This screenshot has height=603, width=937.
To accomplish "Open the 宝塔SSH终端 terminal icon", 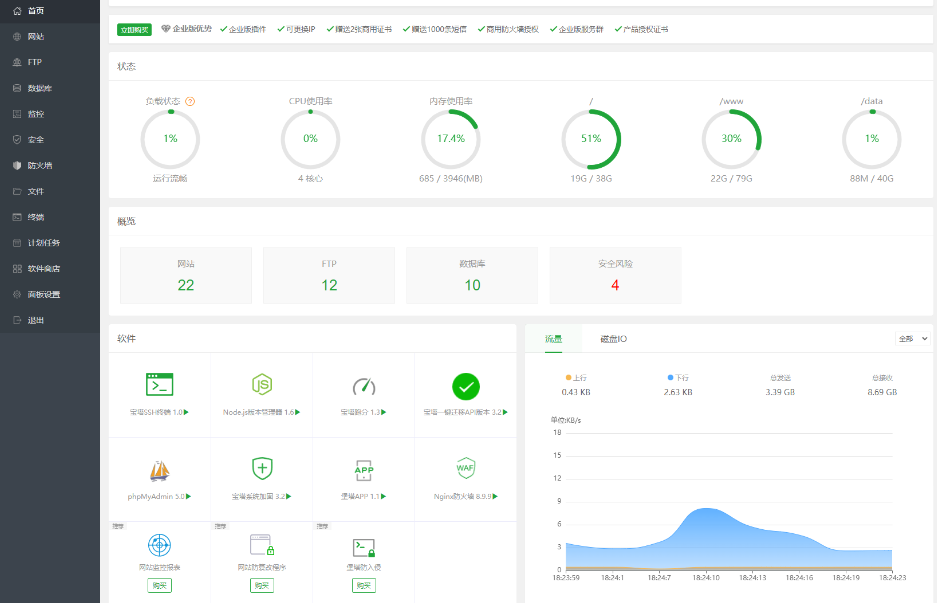I will [160, 385].
